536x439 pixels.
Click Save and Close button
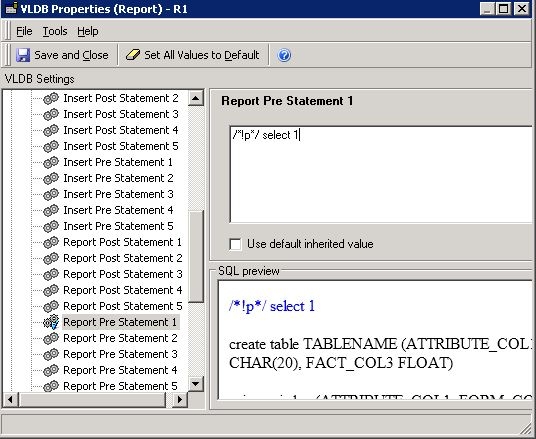[x=62, y=55]
